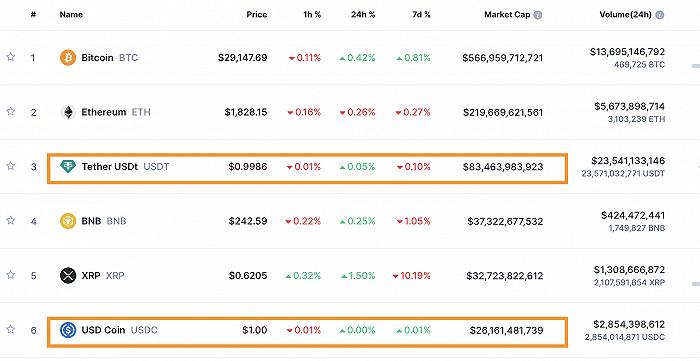Click the Bitcoin orange logo icon
700x361 pixels.
(68, 58)
